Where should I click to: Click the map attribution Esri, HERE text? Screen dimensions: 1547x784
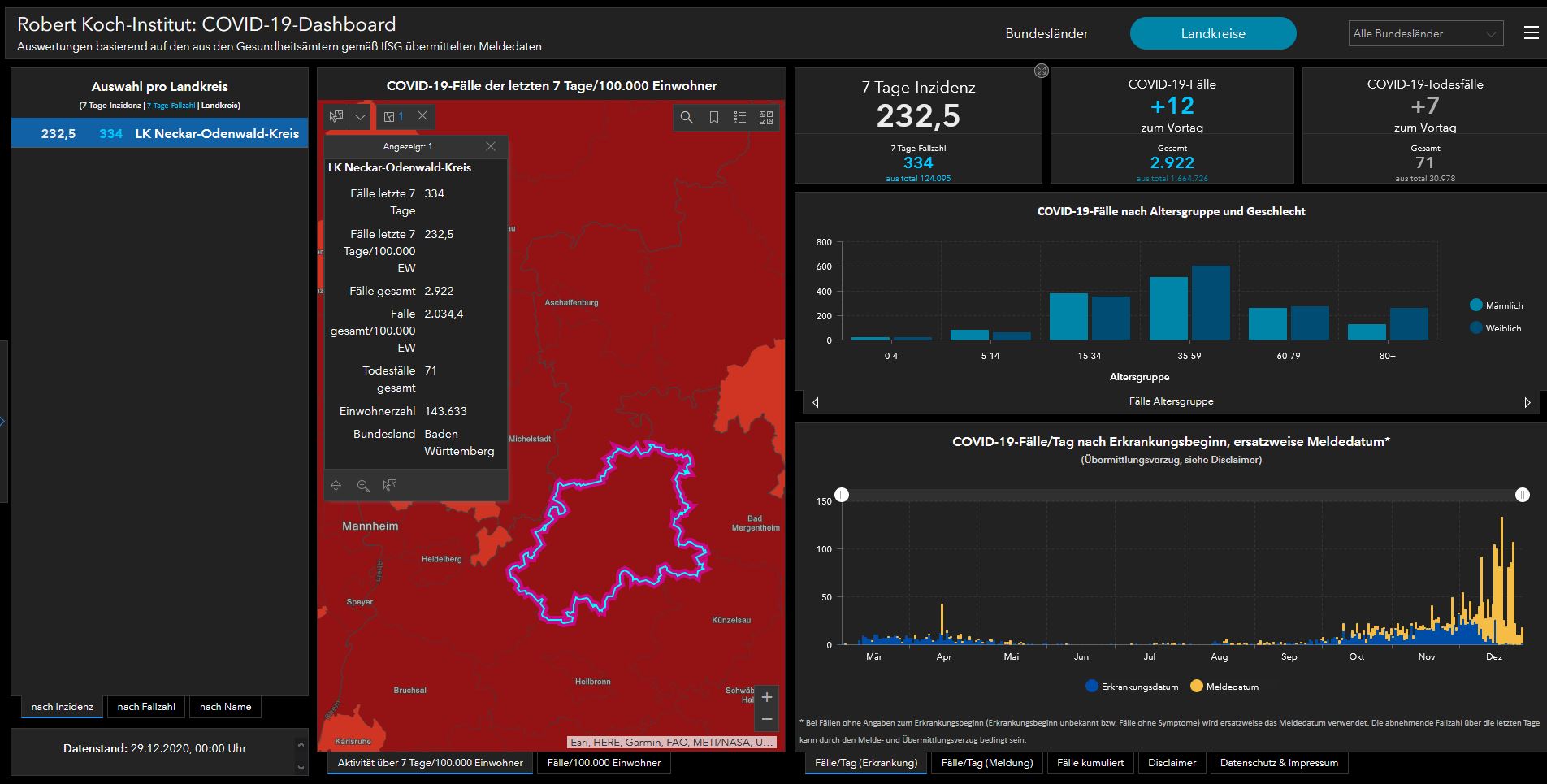point(672,742)
